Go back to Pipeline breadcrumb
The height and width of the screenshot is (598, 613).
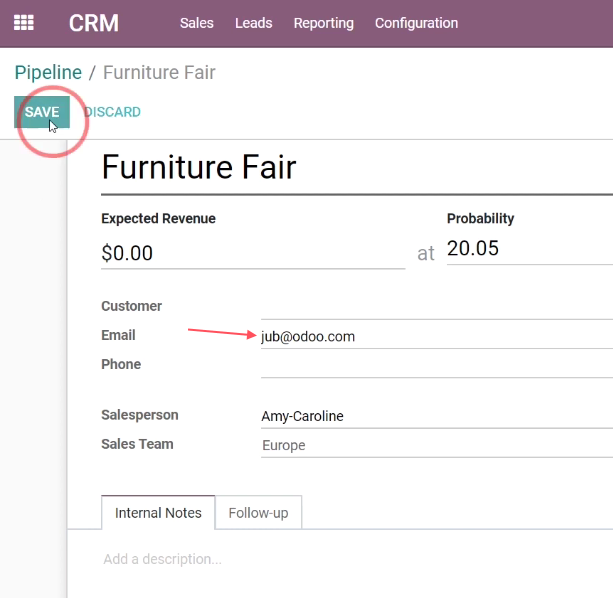[x=48, y=72]
